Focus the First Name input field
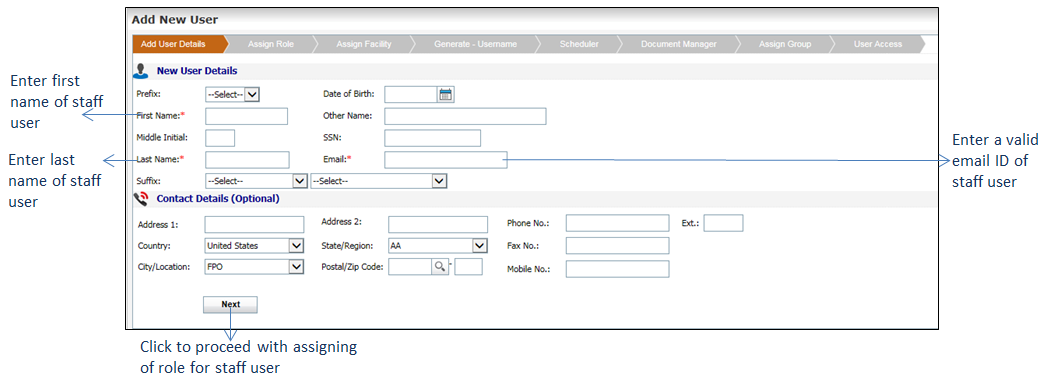 pos(246,116)
